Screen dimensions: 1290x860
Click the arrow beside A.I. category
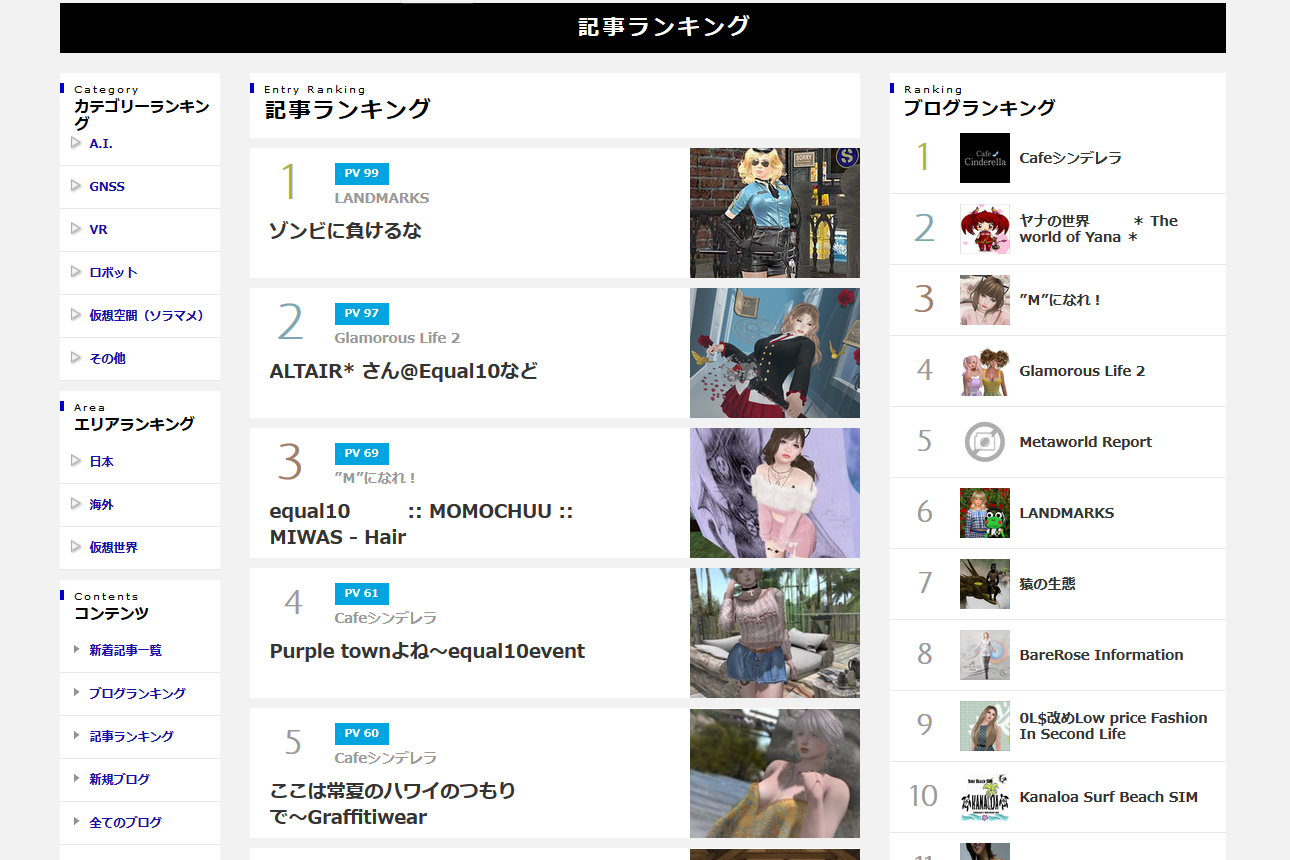pyautogui.click(x=76, y=143)
